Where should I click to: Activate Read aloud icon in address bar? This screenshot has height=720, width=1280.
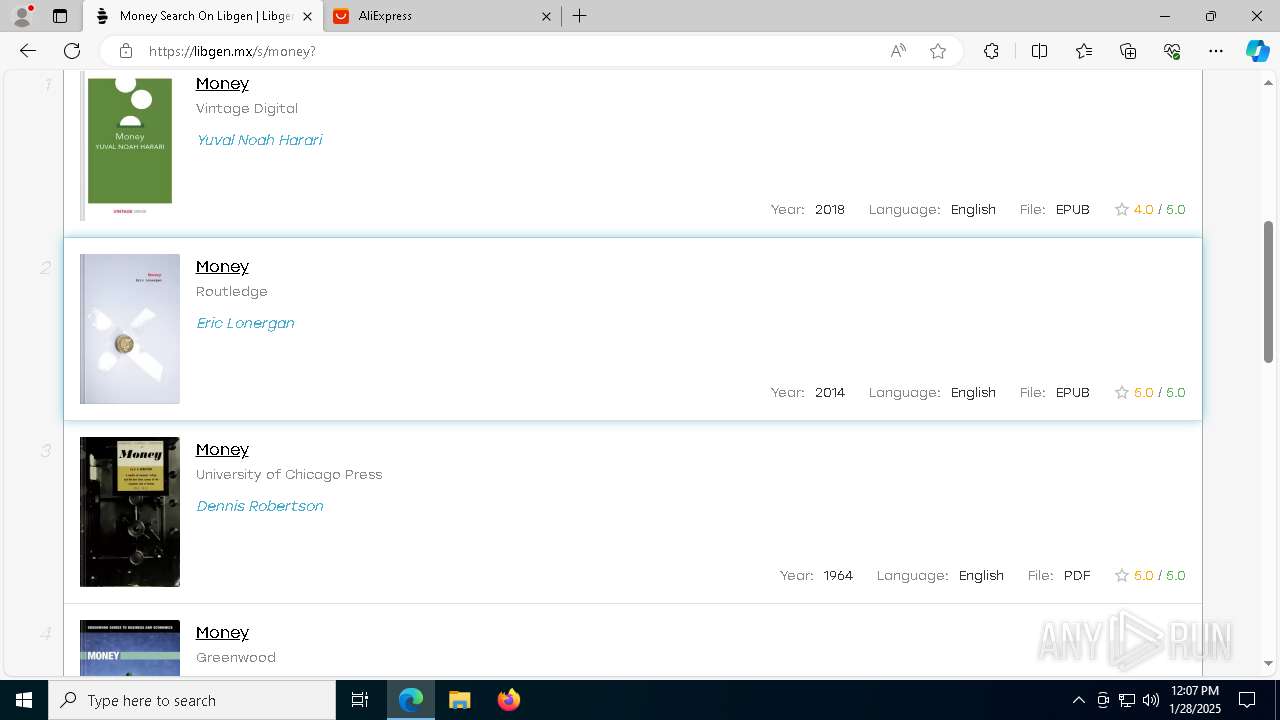click(x=898, y=51)
